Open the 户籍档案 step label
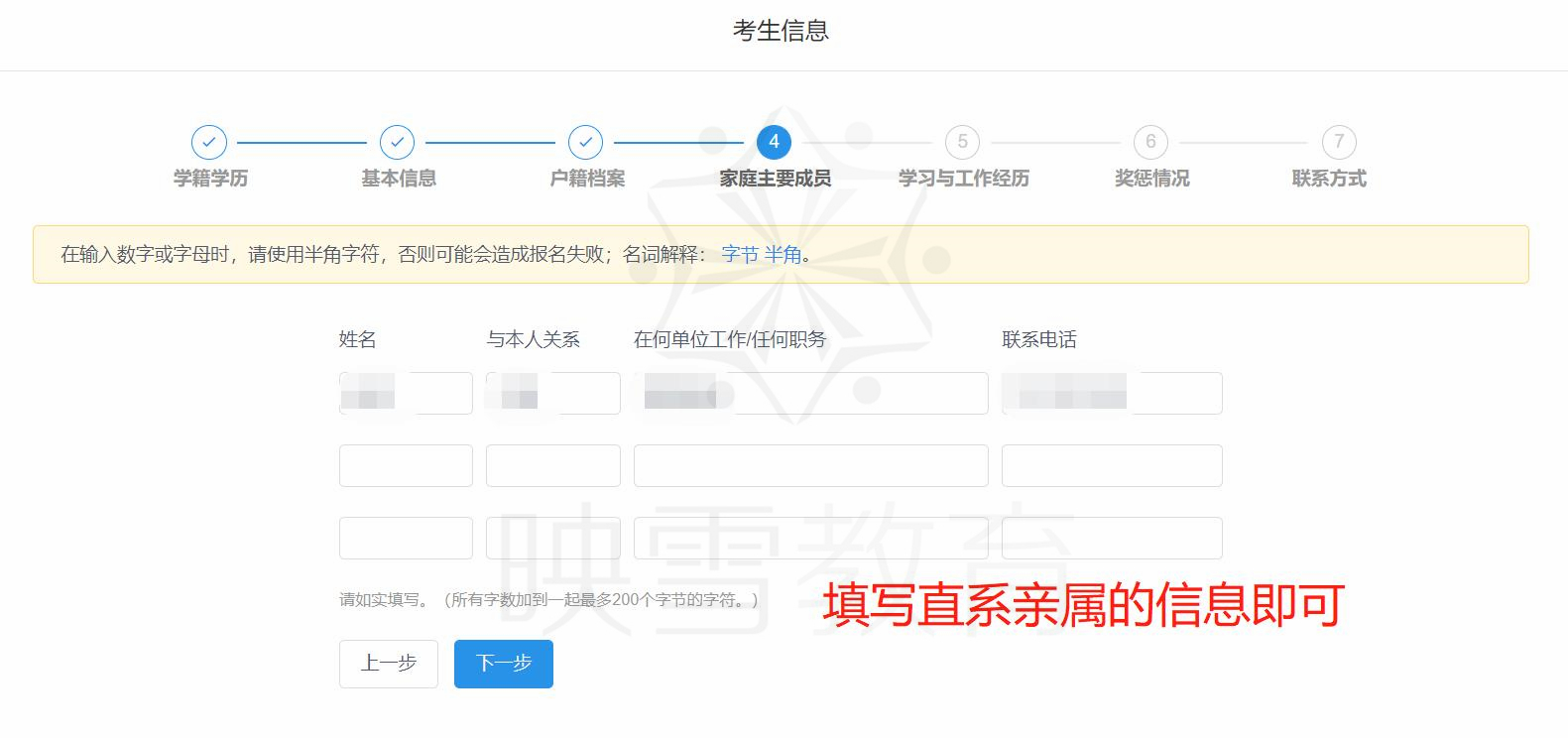This screenshot has width=1568, height=738. (x=587, y=179)
